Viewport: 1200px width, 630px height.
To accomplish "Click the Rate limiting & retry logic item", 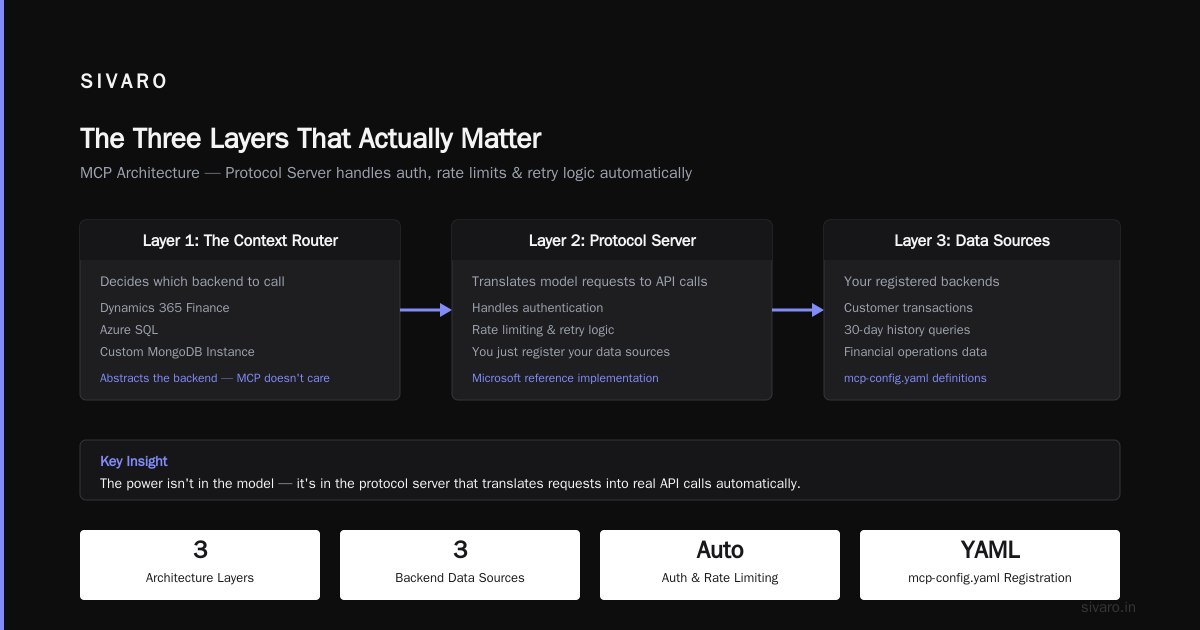I will coord(543,330).
